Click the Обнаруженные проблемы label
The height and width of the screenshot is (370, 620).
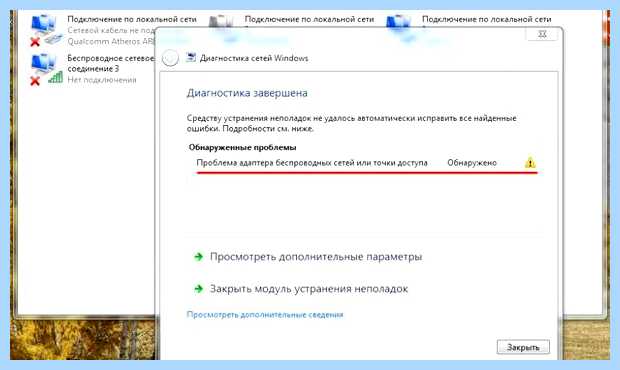click(242, 147)
